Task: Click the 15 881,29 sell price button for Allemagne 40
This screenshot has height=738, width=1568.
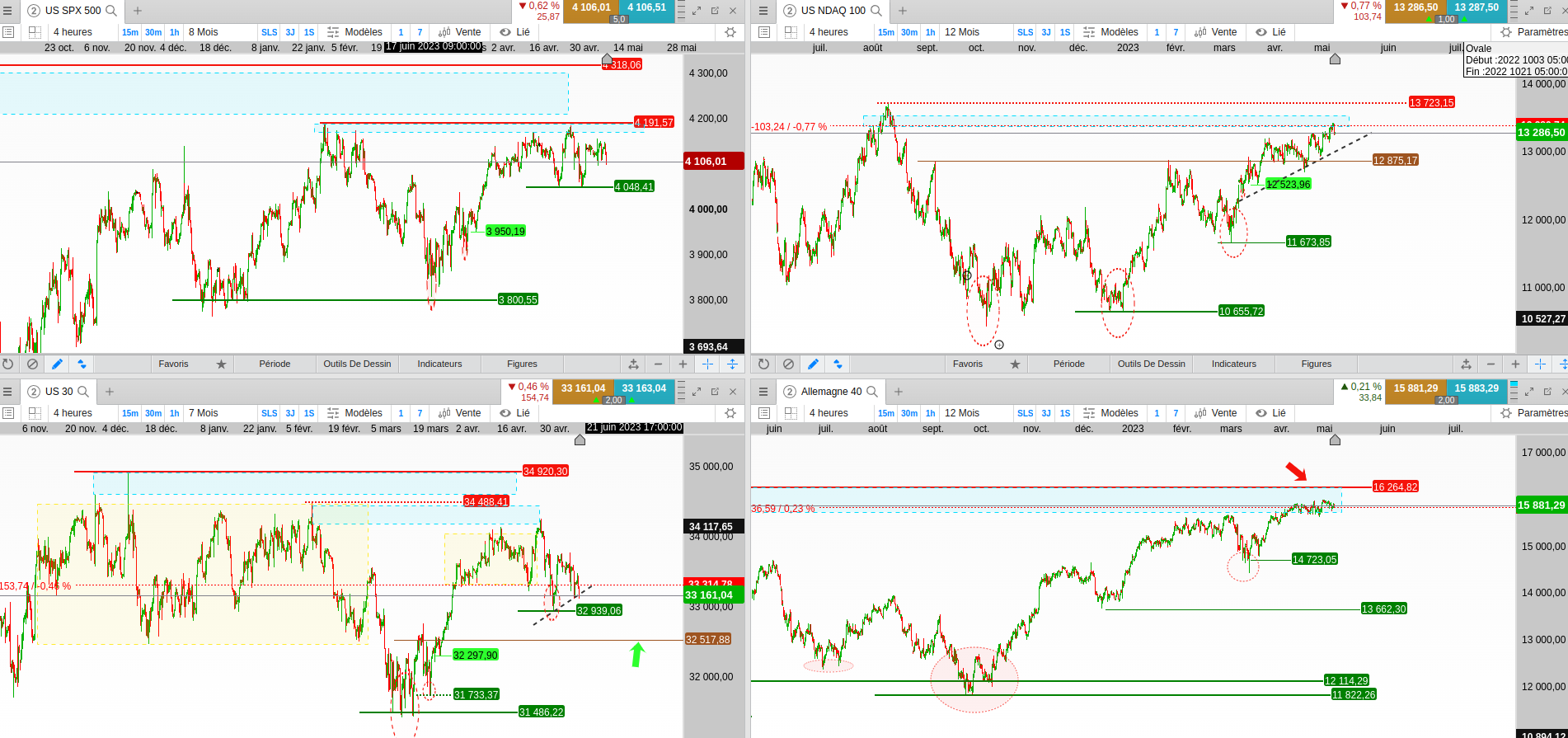Action: coord(1415,392)
